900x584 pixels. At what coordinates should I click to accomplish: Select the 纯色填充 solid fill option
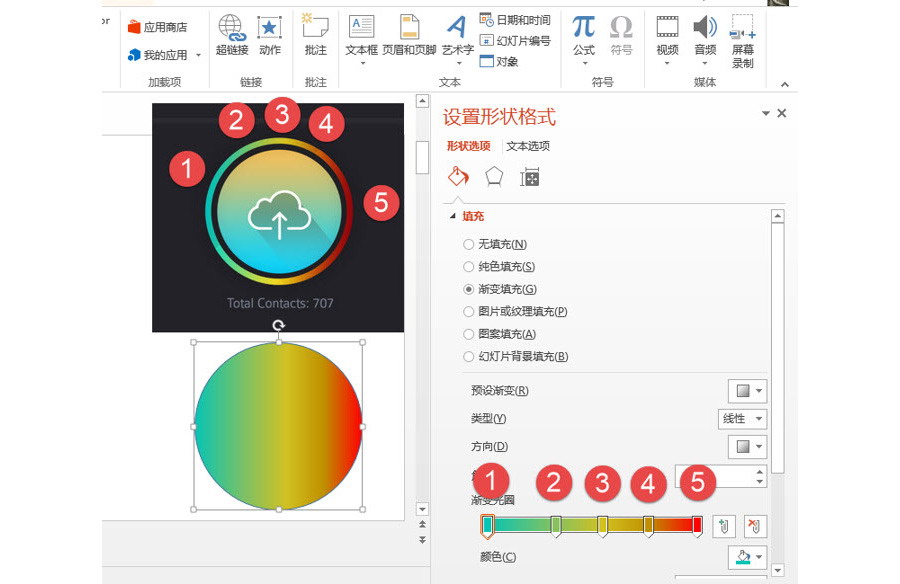pyautogui.click(x=469, y=267)
